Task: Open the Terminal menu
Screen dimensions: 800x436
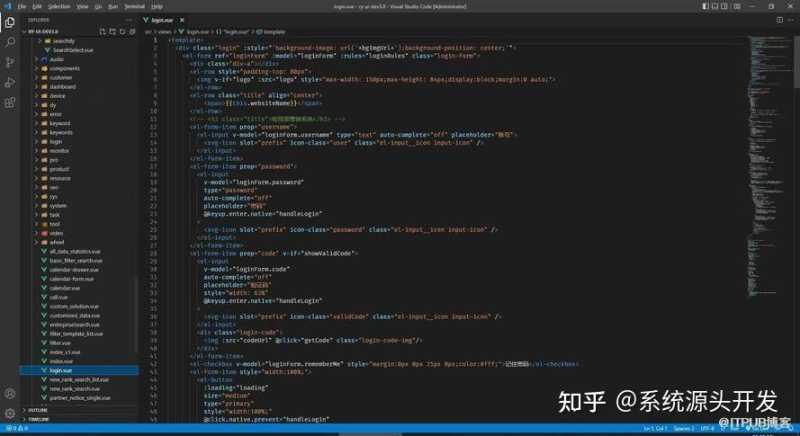Action: point(135,7)
